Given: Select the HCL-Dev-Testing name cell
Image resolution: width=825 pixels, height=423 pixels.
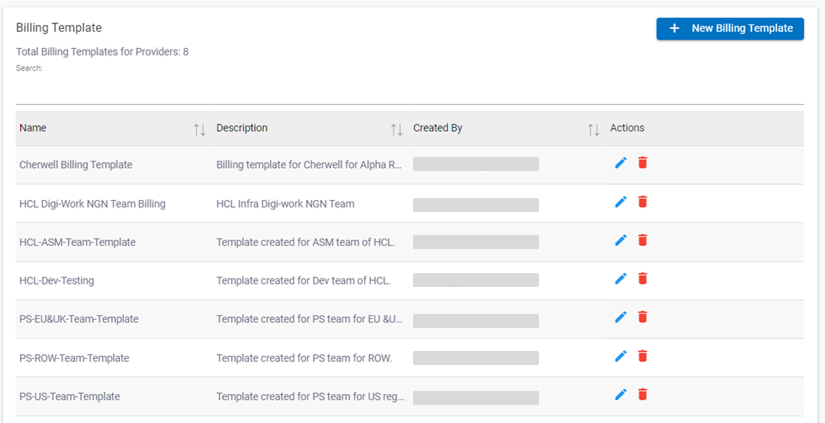Looking at the screenshot, I should [57, 280].
